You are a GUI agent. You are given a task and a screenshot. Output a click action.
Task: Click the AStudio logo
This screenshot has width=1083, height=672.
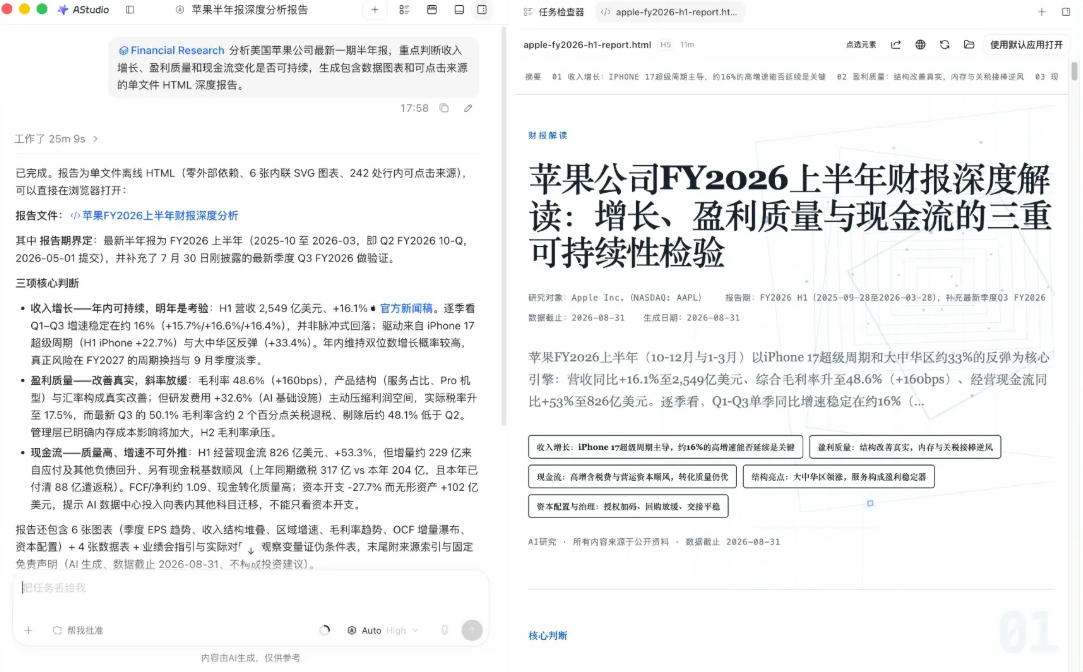(x=84, y=10)
